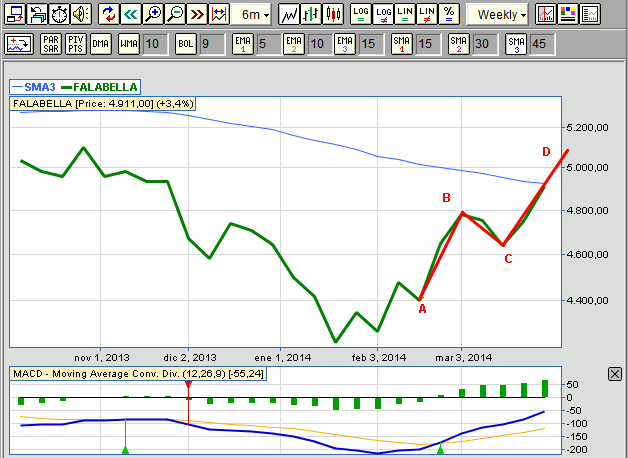Select the candlestick chart style icon
Screen dimensions: 628x458
[332, 14]
